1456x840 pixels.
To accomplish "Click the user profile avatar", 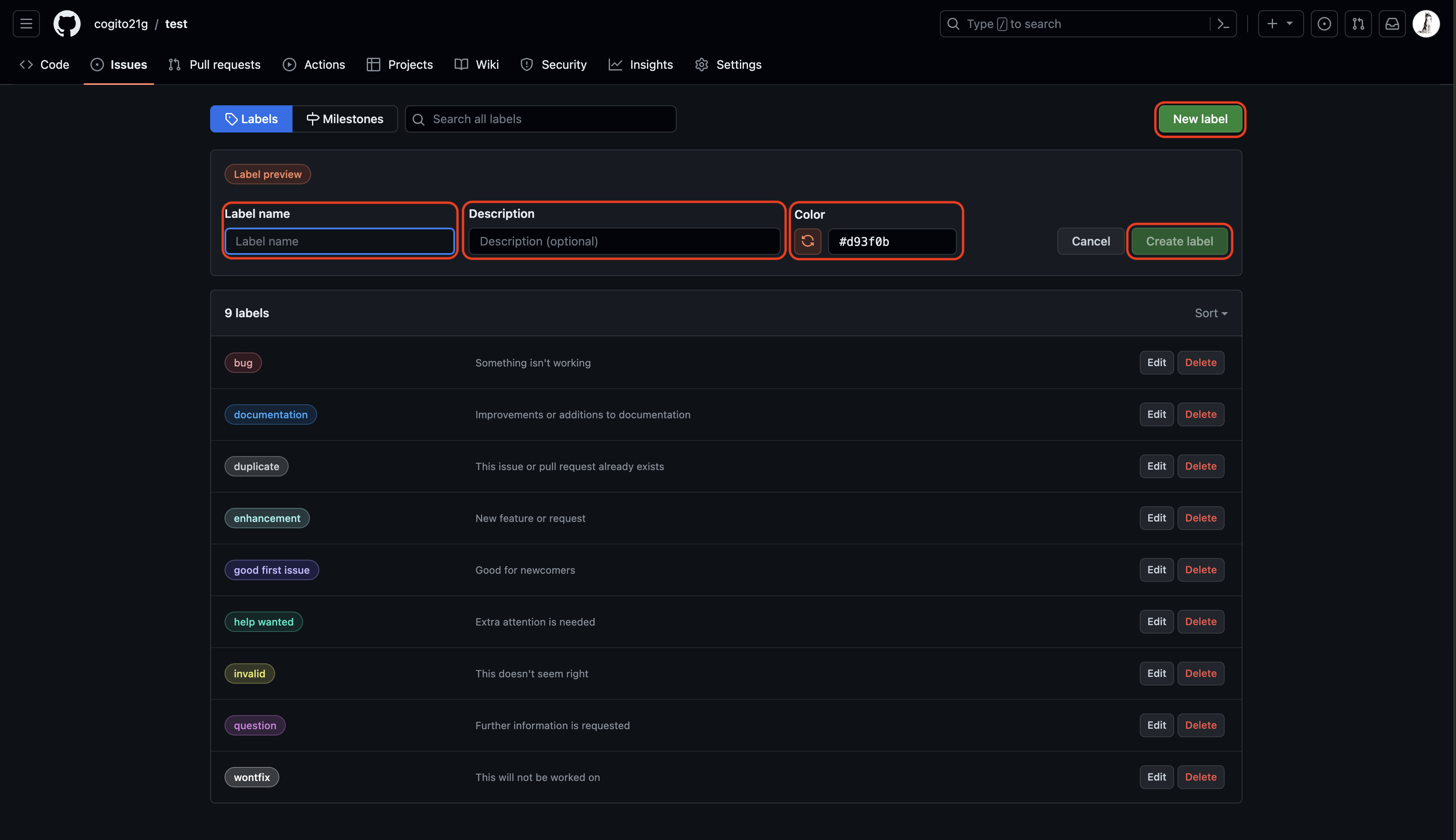I will click(x=1426, y=24).
